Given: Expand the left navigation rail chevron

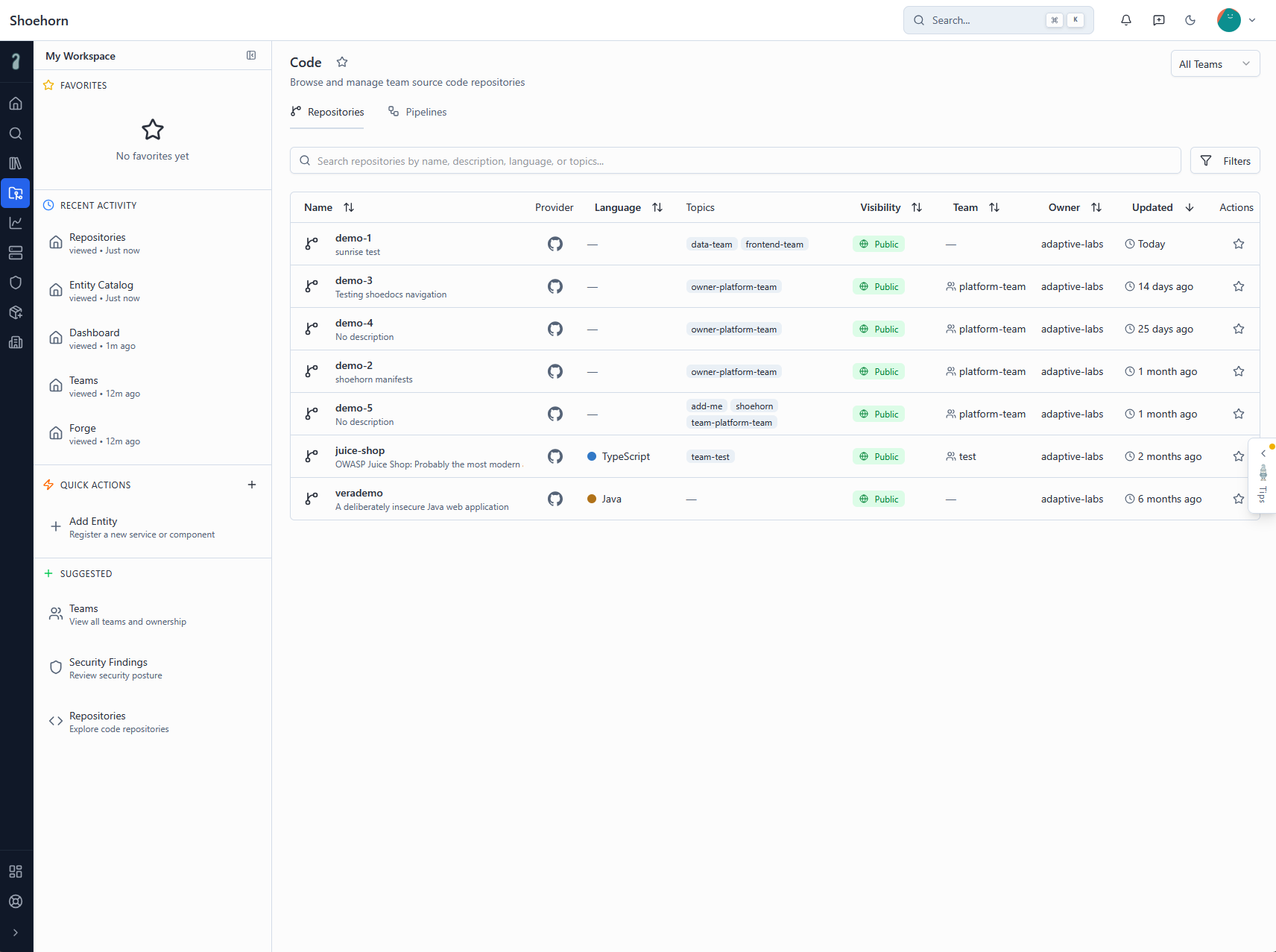Looking at the screenshot, I should pos(16,933).
